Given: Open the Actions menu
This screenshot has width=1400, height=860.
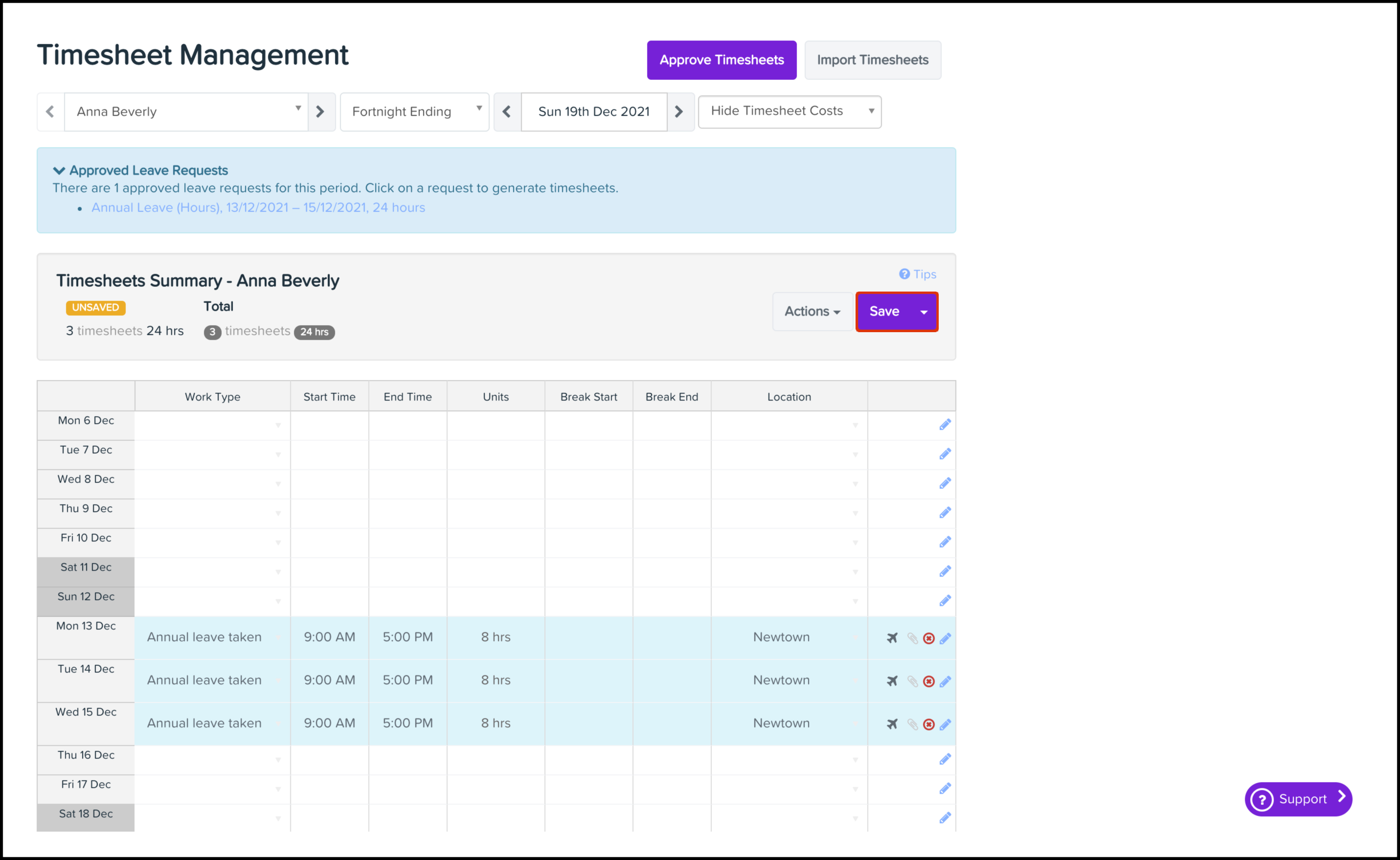Looking at the screenshot, I should pos(812,311).
